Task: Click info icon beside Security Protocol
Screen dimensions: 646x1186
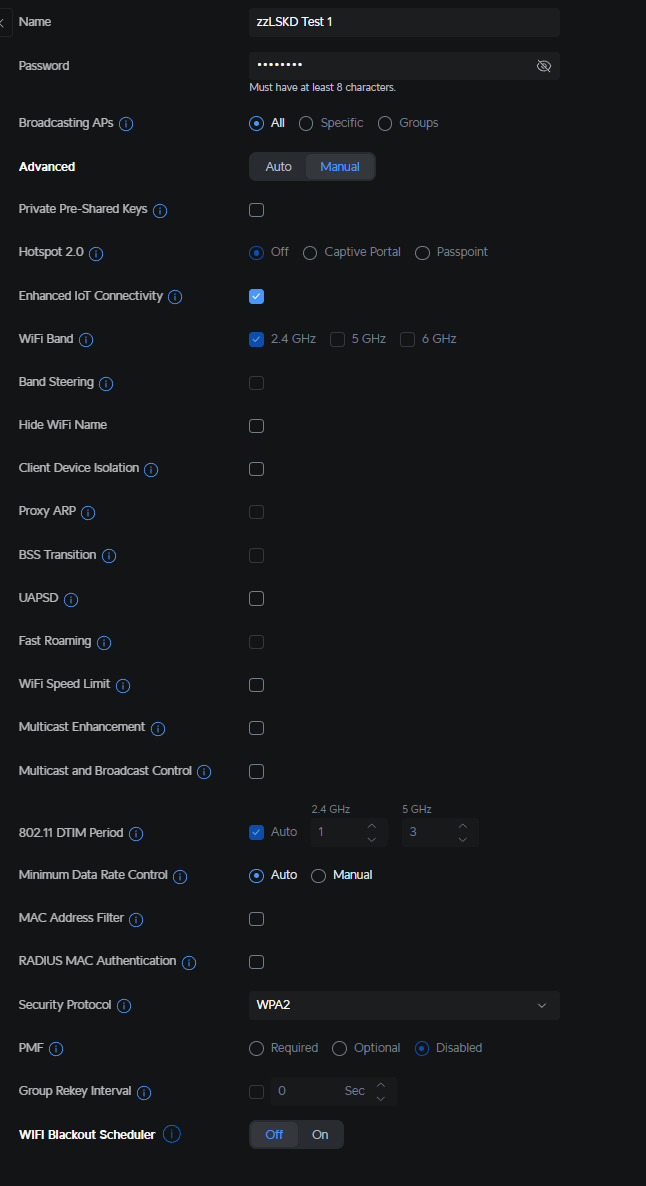Action: [124, 1006]
